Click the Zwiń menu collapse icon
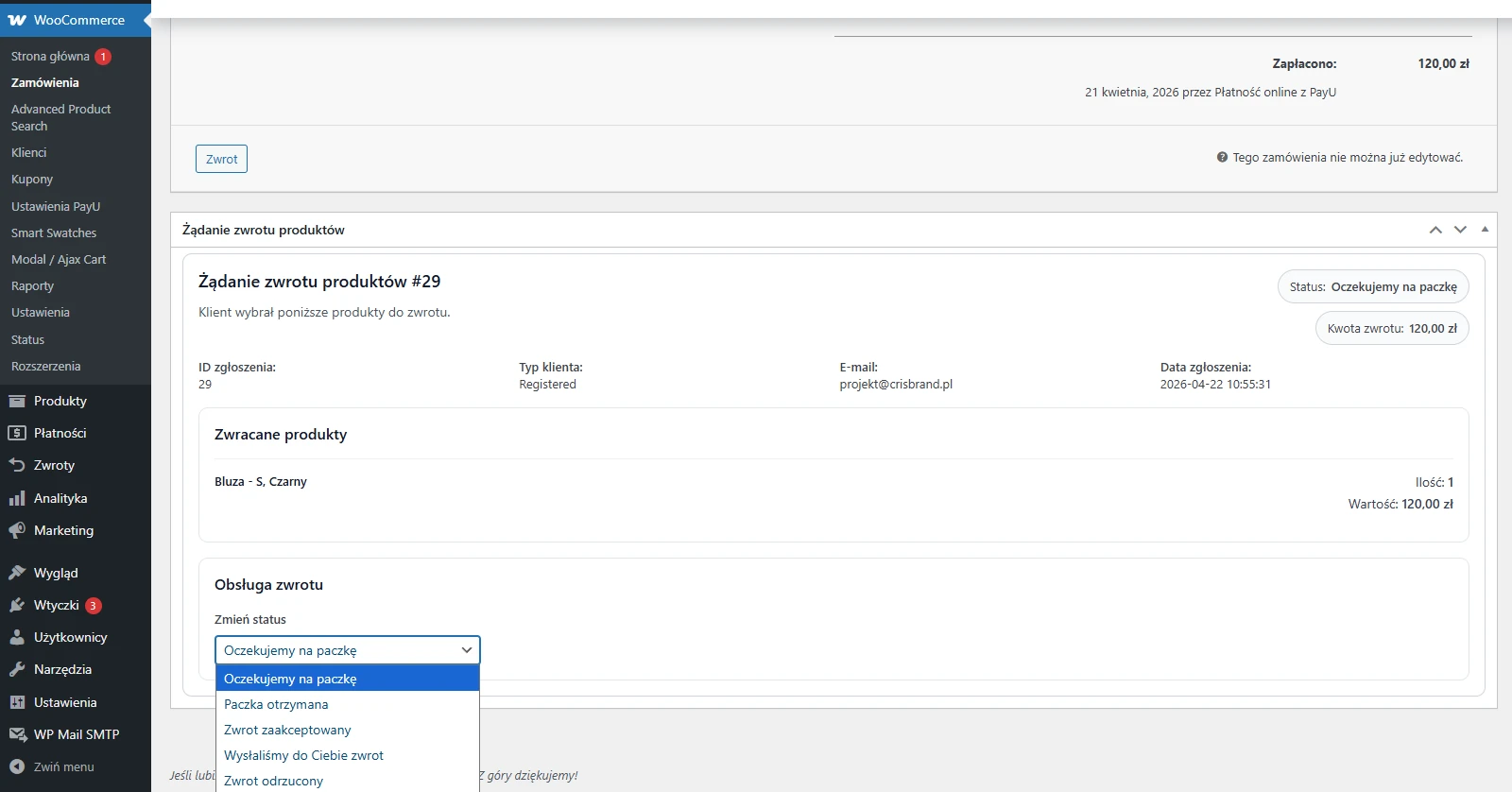This screenshot has width=1512, height=792. [17, 766]
